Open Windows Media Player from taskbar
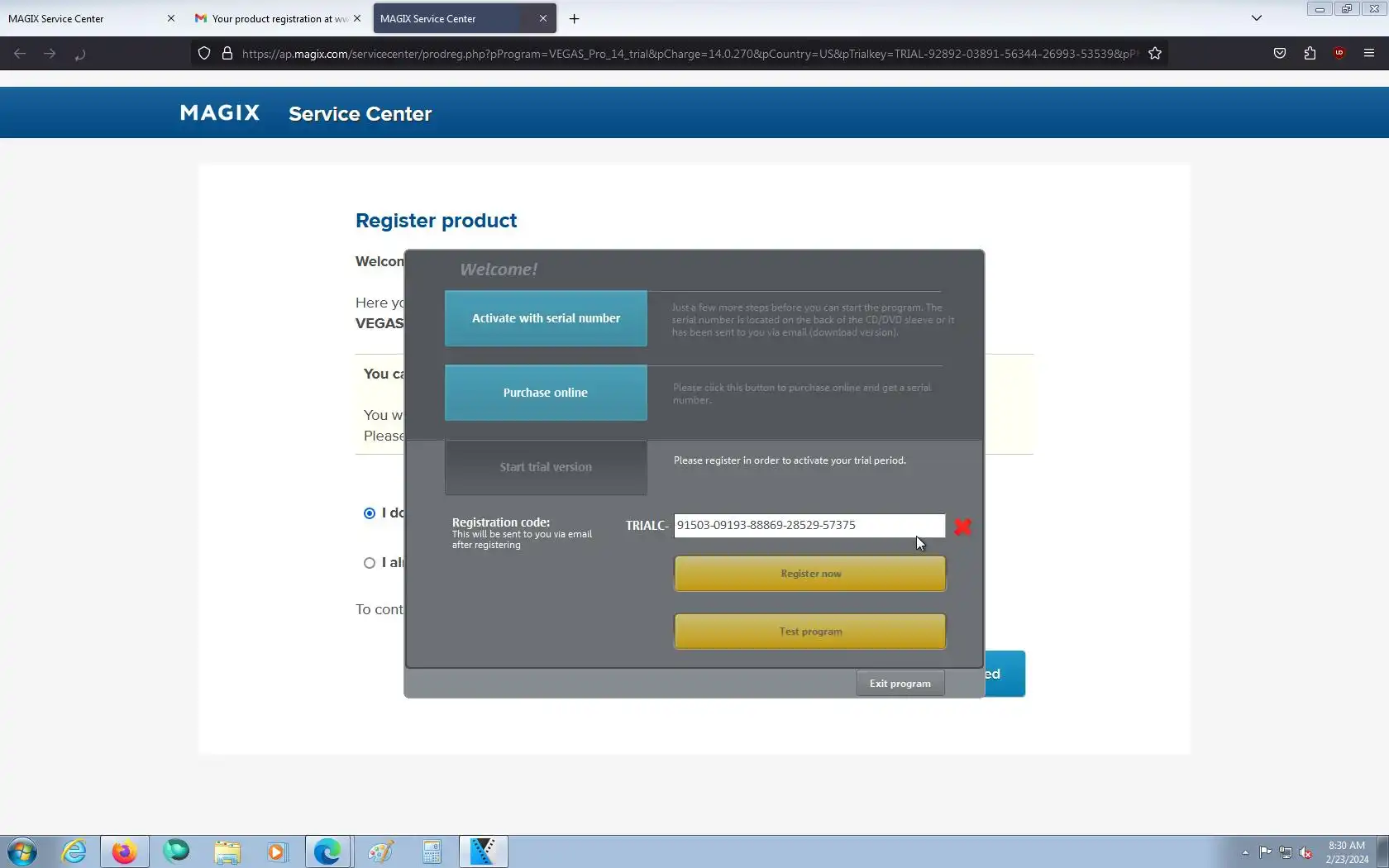The image size is (1389, 868). 277,851
